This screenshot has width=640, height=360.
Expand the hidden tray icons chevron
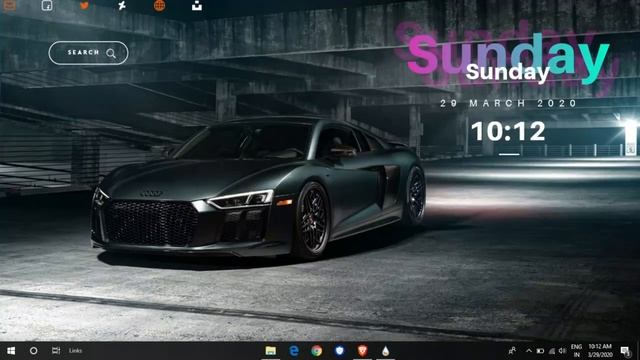529,351
